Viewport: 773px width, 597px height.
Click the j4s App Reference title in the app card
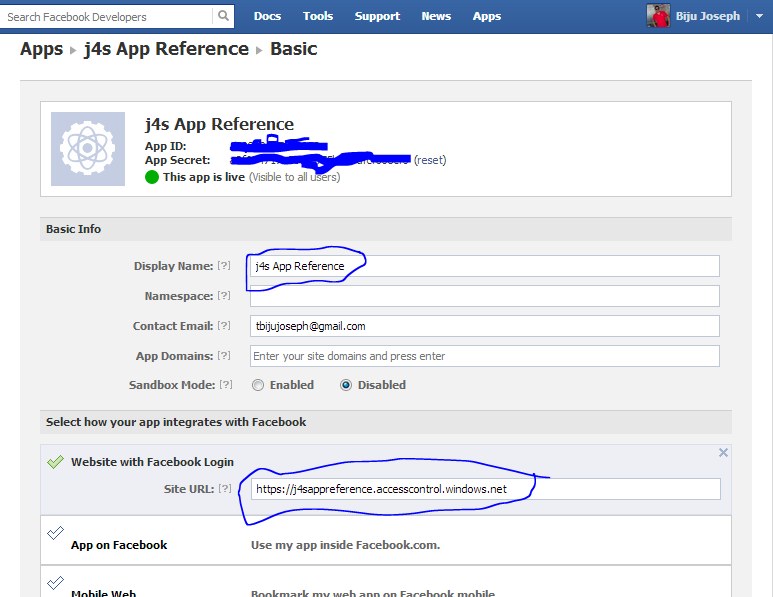click(x=219, y=124)
